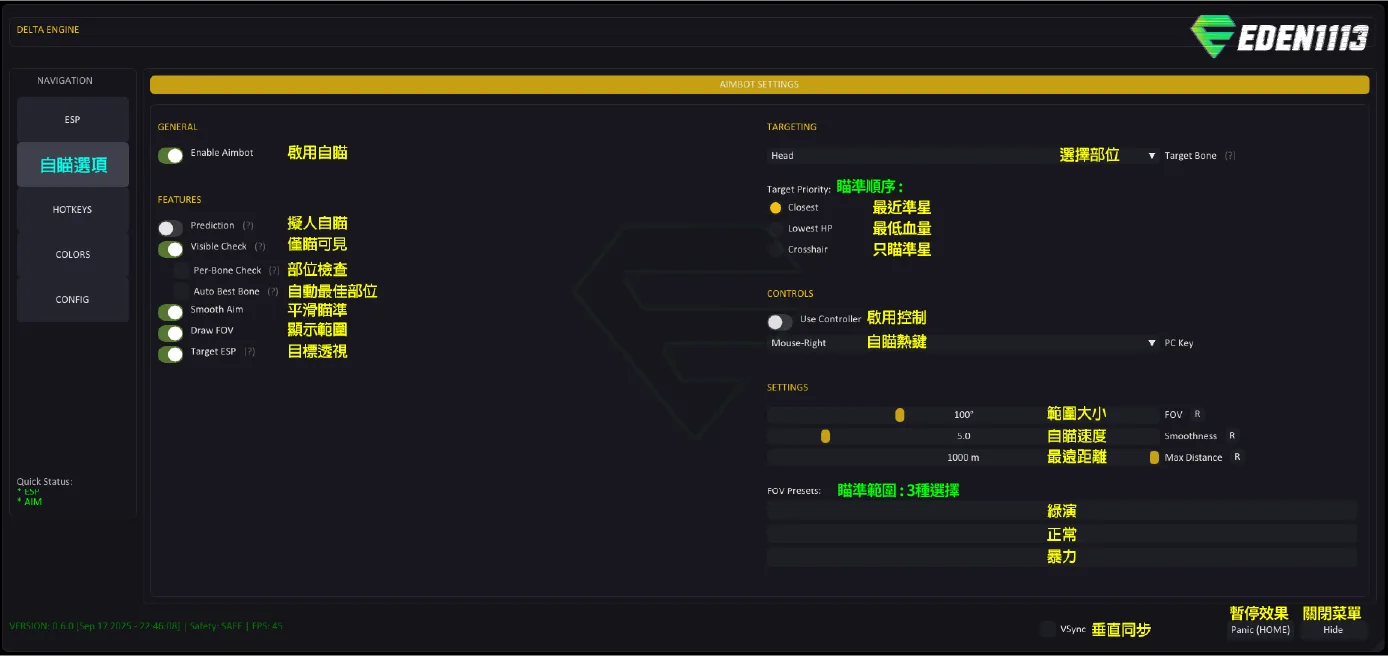
Task: Click the help icon next to Target Bone
Action: (x=1230, y=156)
